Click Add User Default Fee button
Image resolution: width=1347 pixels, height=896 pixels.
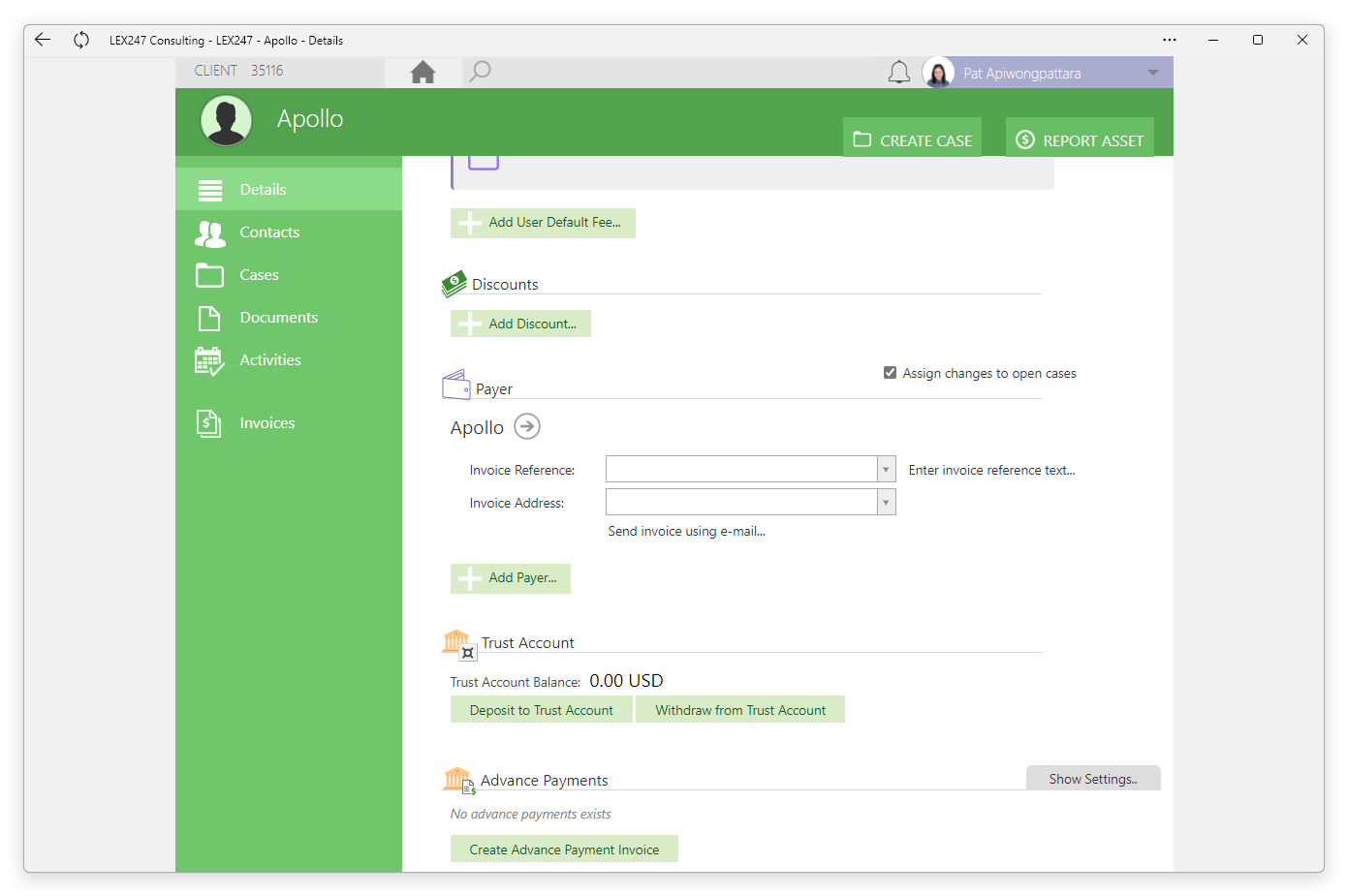543,223
